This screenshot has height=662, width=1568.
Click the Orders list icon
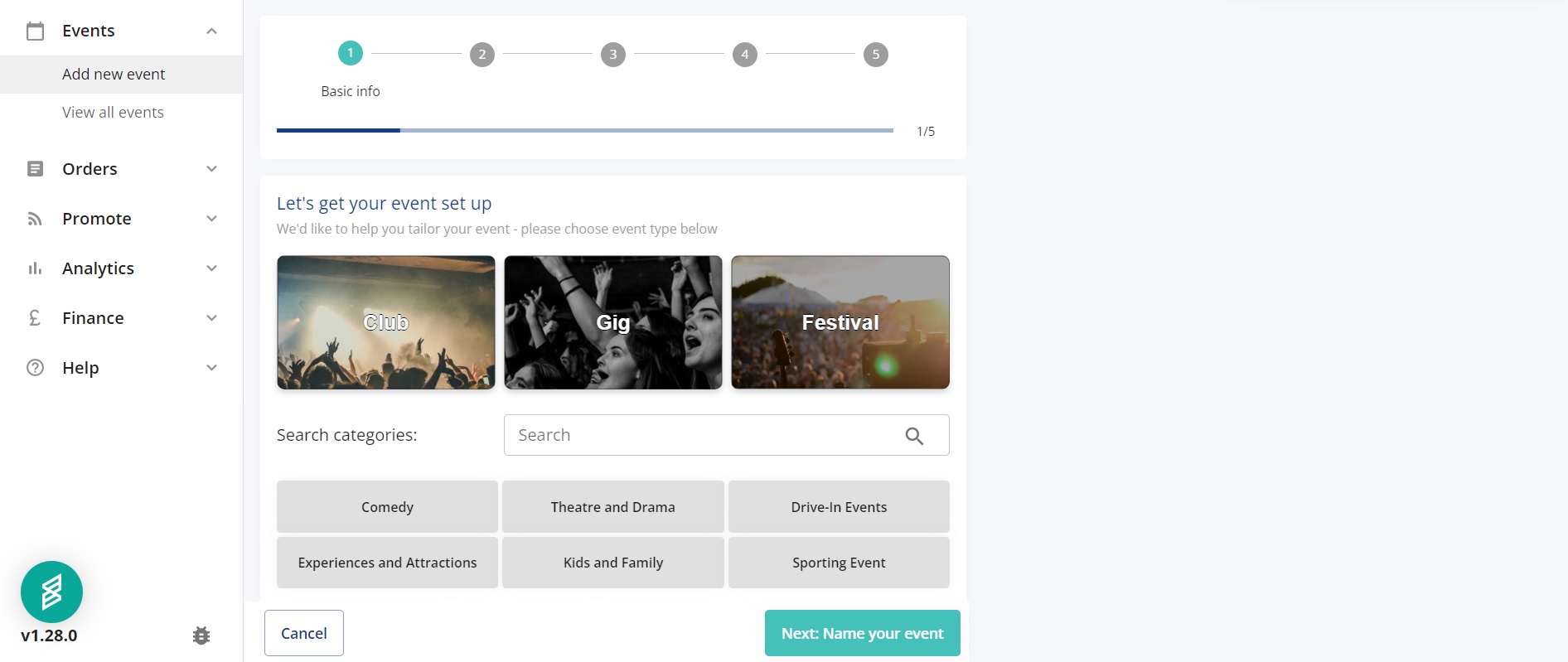(35, 169)
